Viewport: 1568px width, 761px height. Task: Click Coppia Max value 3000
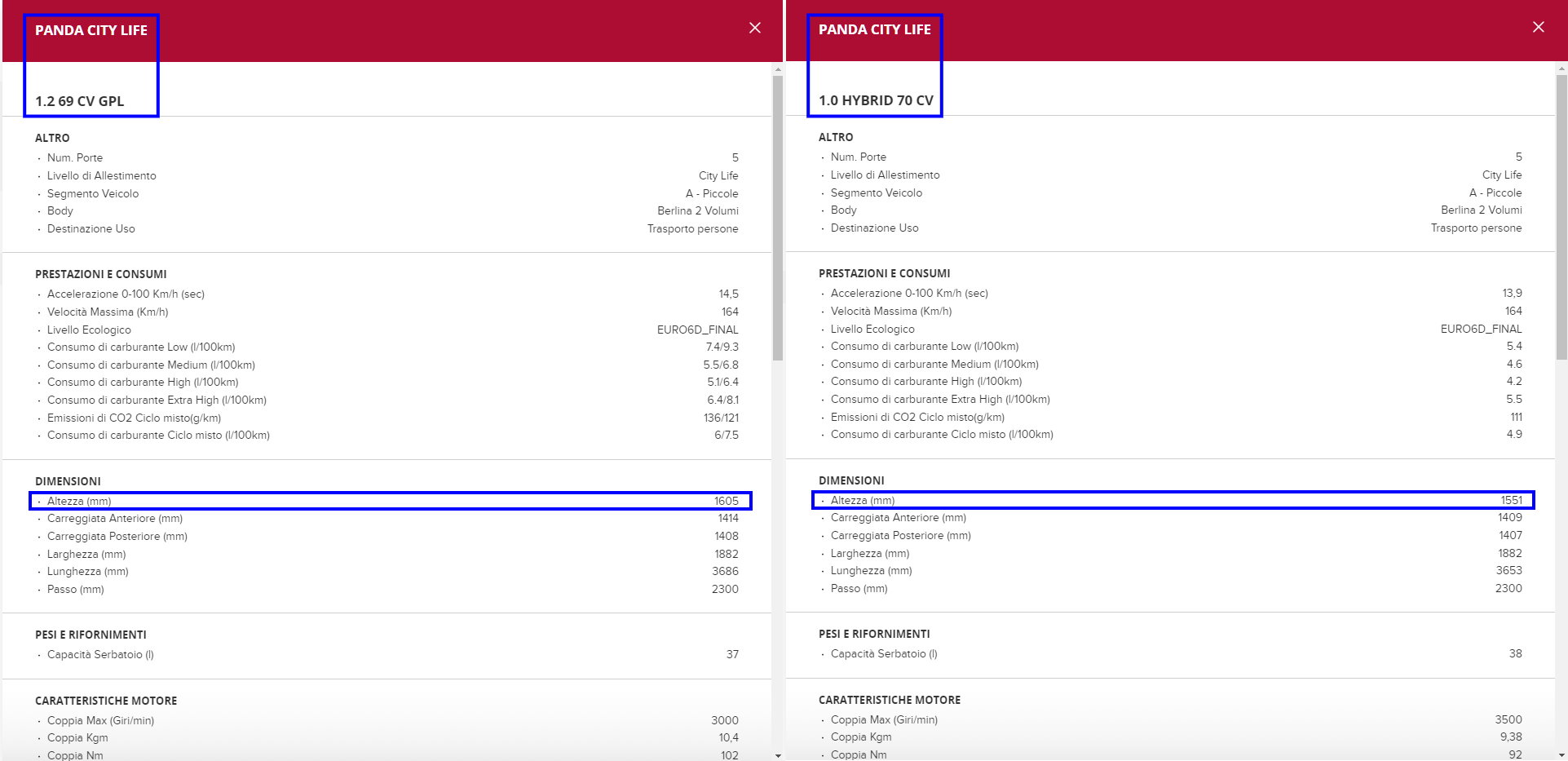(725, 720)
